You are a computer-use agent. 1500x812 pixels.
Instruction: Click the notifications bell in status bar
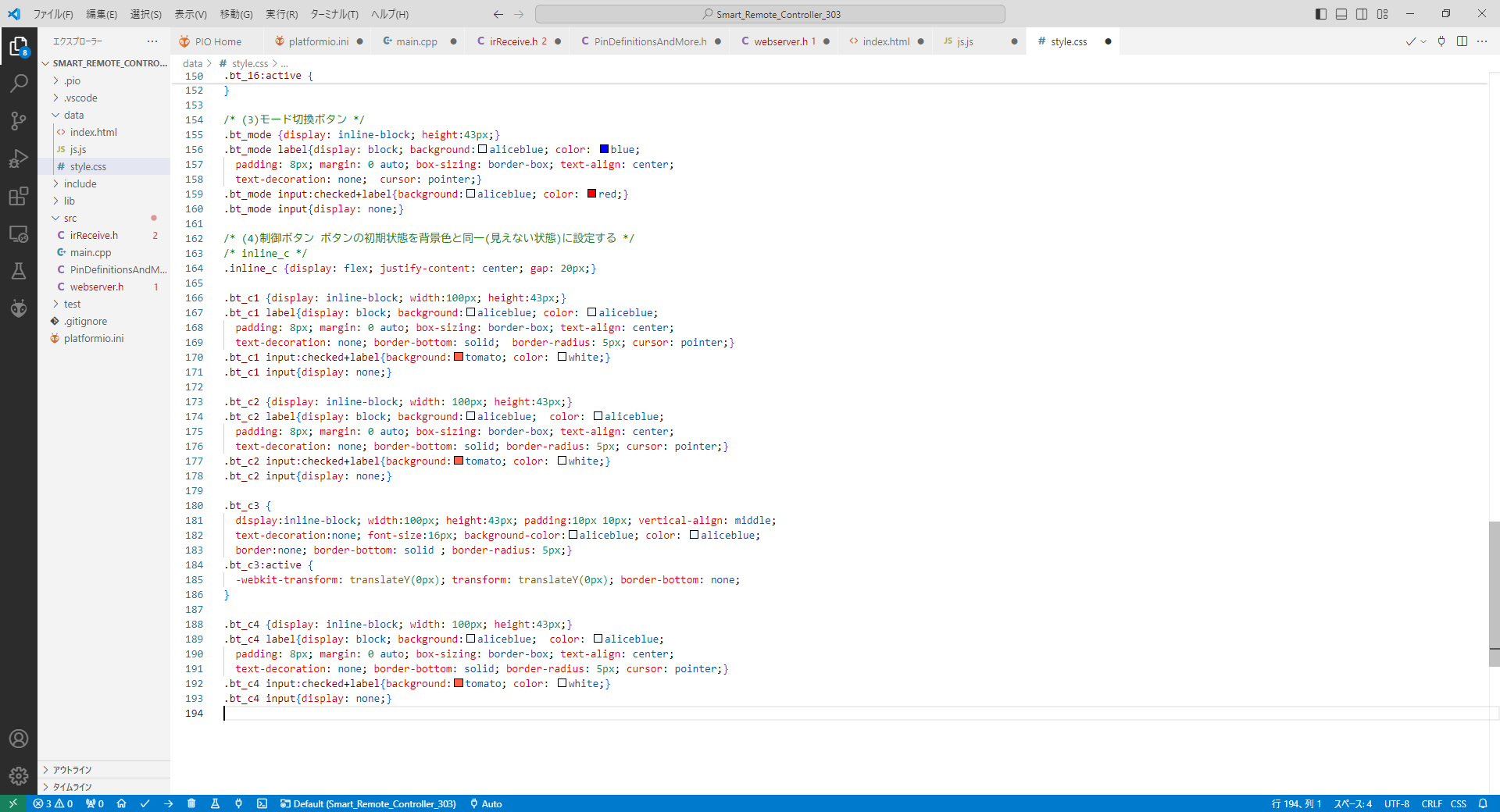pyautogui.click(x=1483, y=803)
